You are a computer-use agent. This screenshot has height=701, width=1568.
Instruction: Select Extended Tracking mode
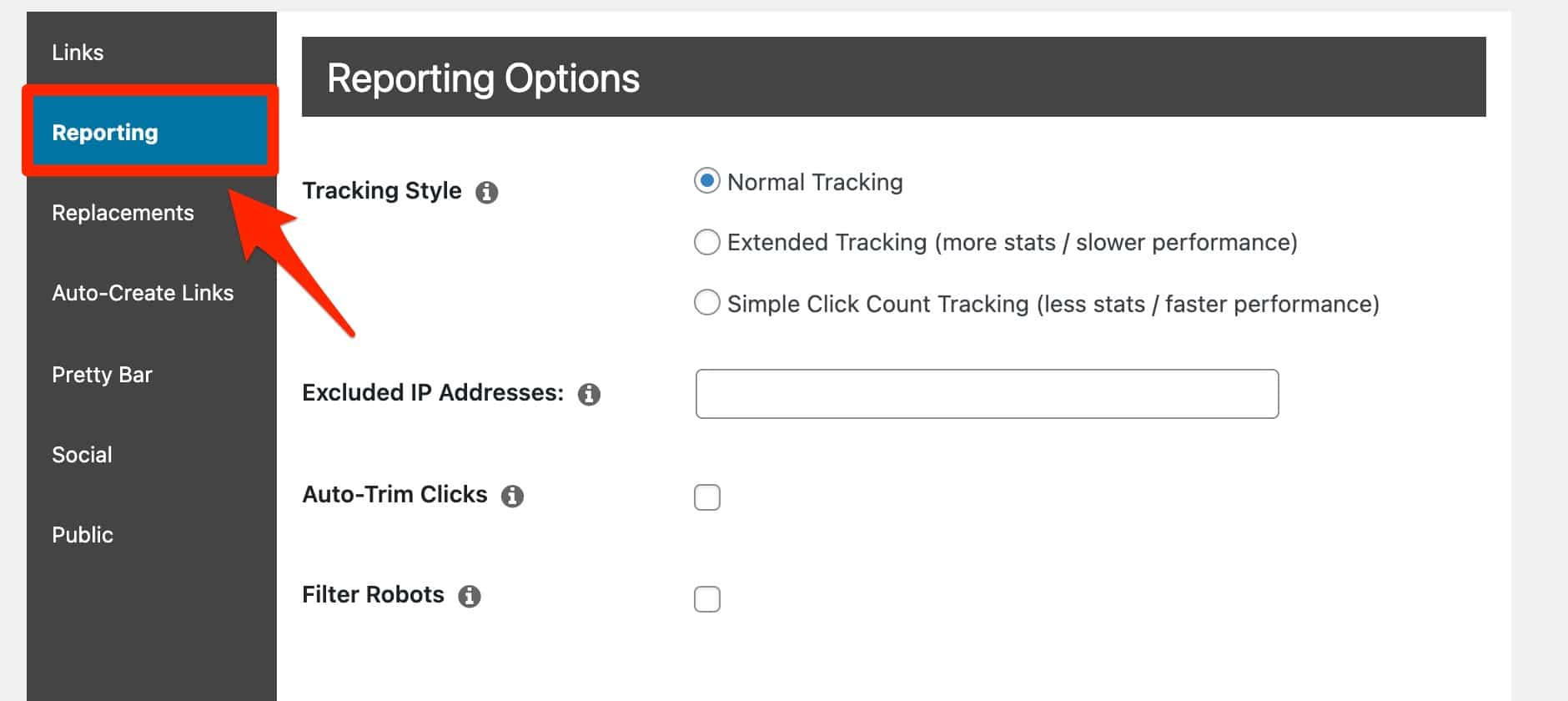(x=706, y=242)
